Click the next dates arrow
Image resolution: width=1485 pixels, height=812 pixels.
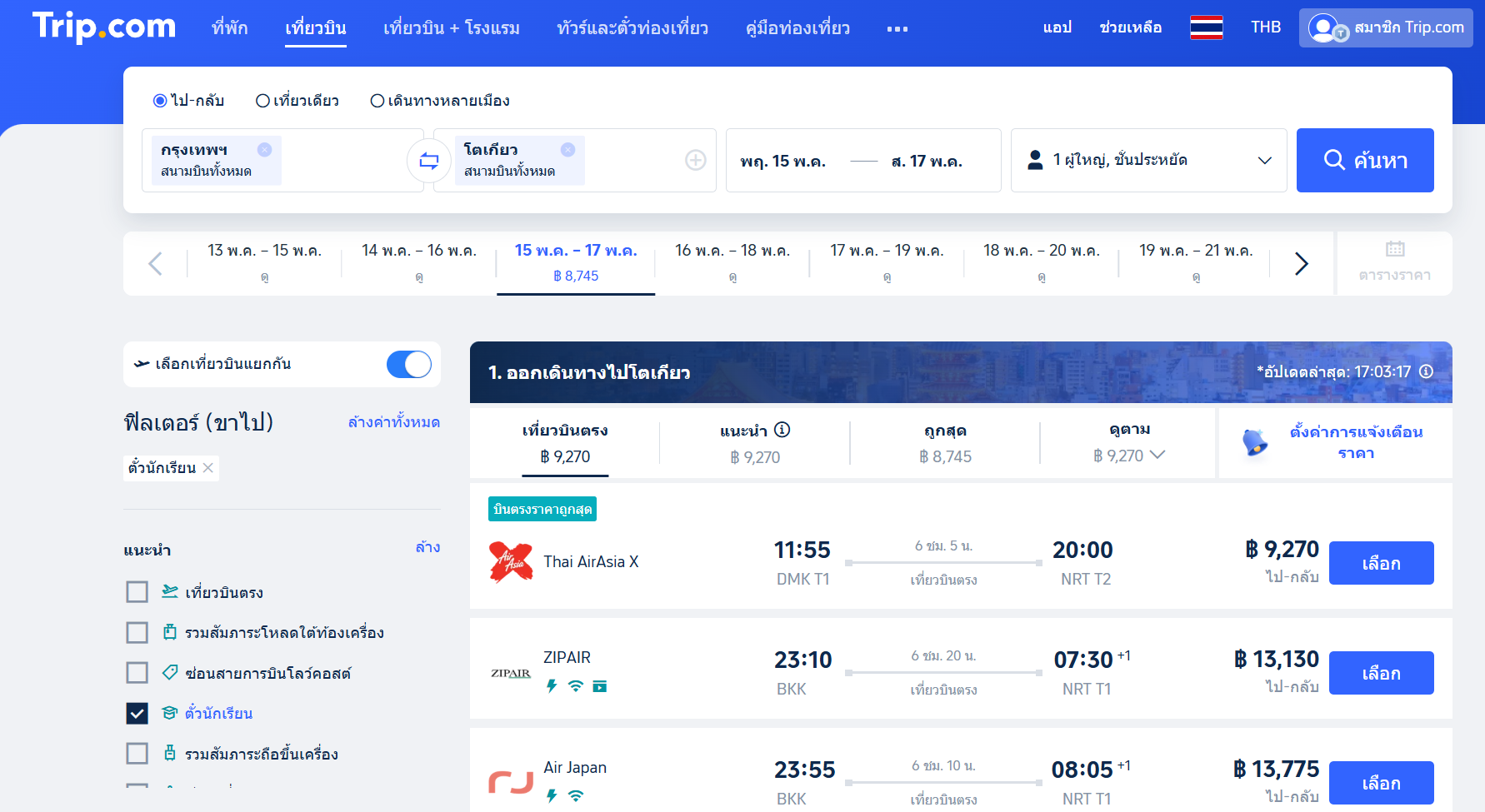point(1302,264)
